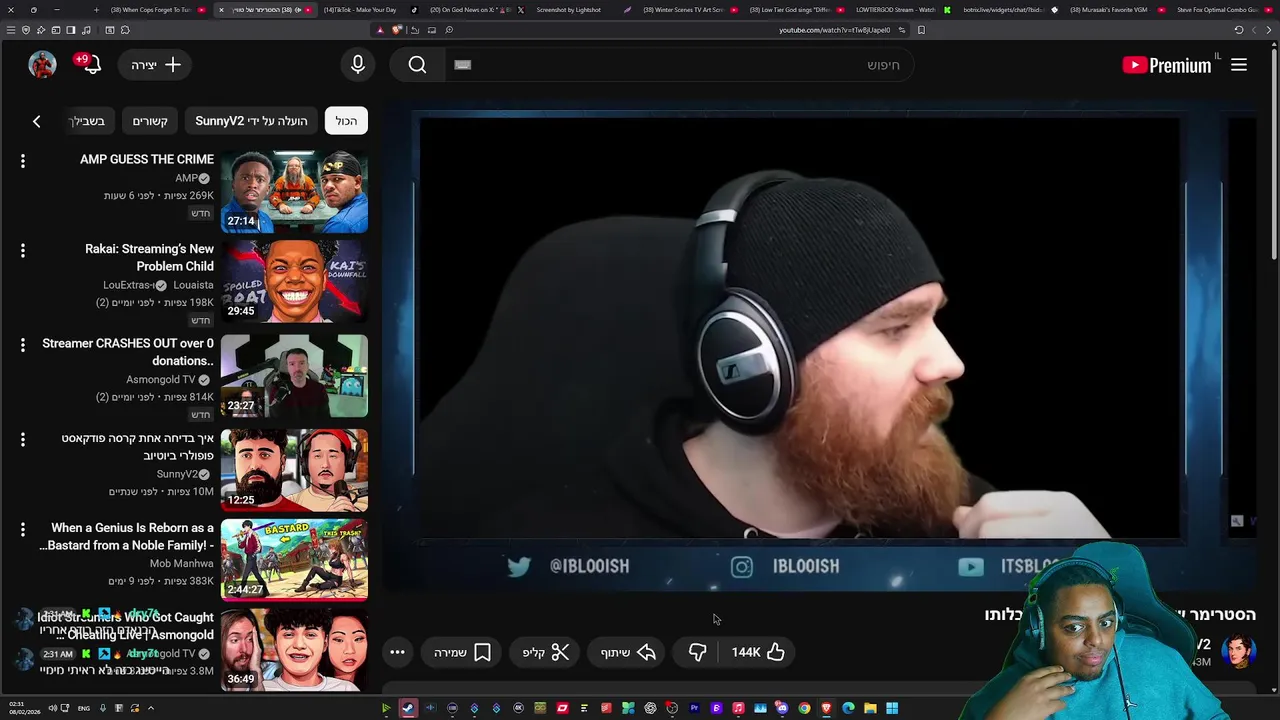Show more filter chips with the arrow
The image size is (1280, 720).
pyautogui.click(x=37, y=121)
